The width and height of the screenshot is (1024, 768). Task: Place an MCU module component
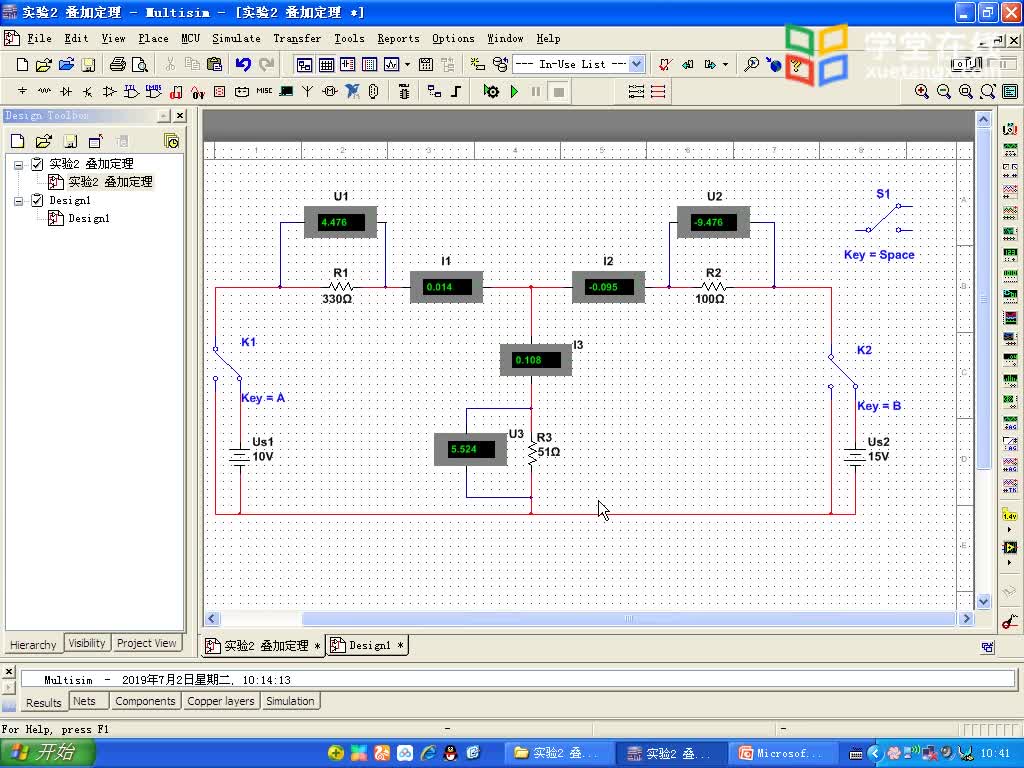coord(404,91)
